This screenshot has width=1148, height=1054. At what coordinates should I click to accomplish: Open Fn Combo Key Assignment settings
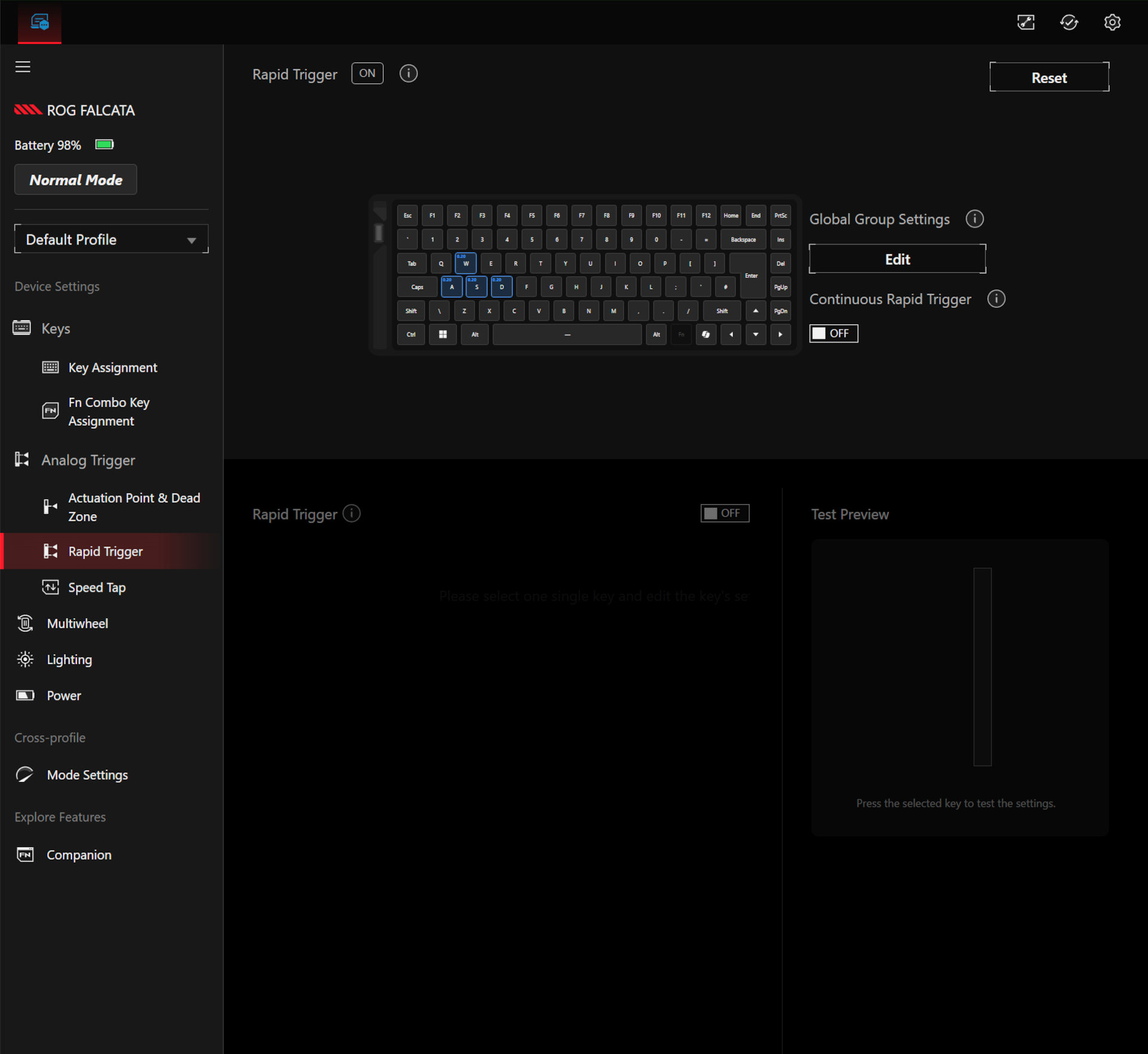tap(109, 411)
